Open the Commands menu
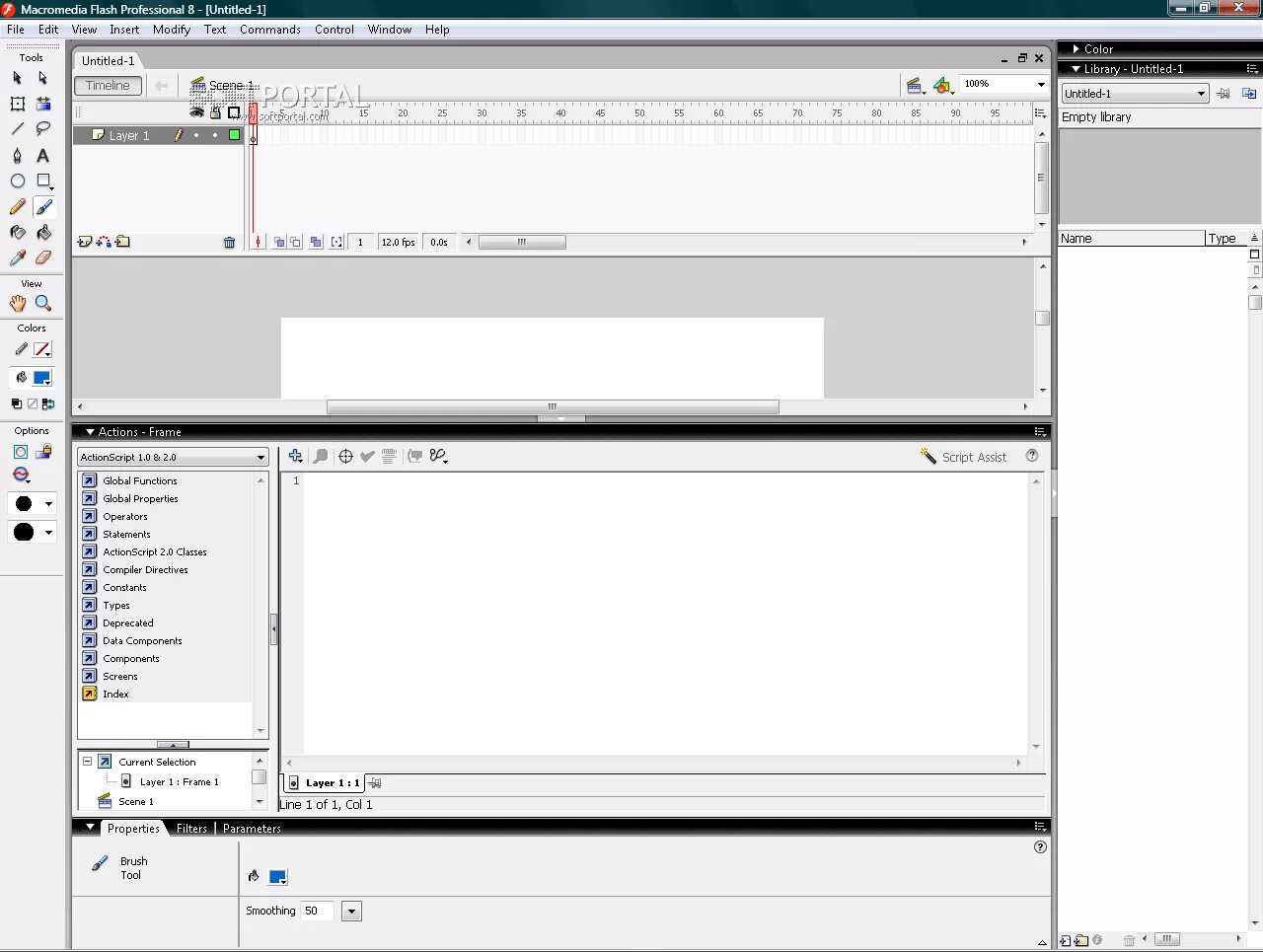This screenshot has width=1263, height=952. 270,30
